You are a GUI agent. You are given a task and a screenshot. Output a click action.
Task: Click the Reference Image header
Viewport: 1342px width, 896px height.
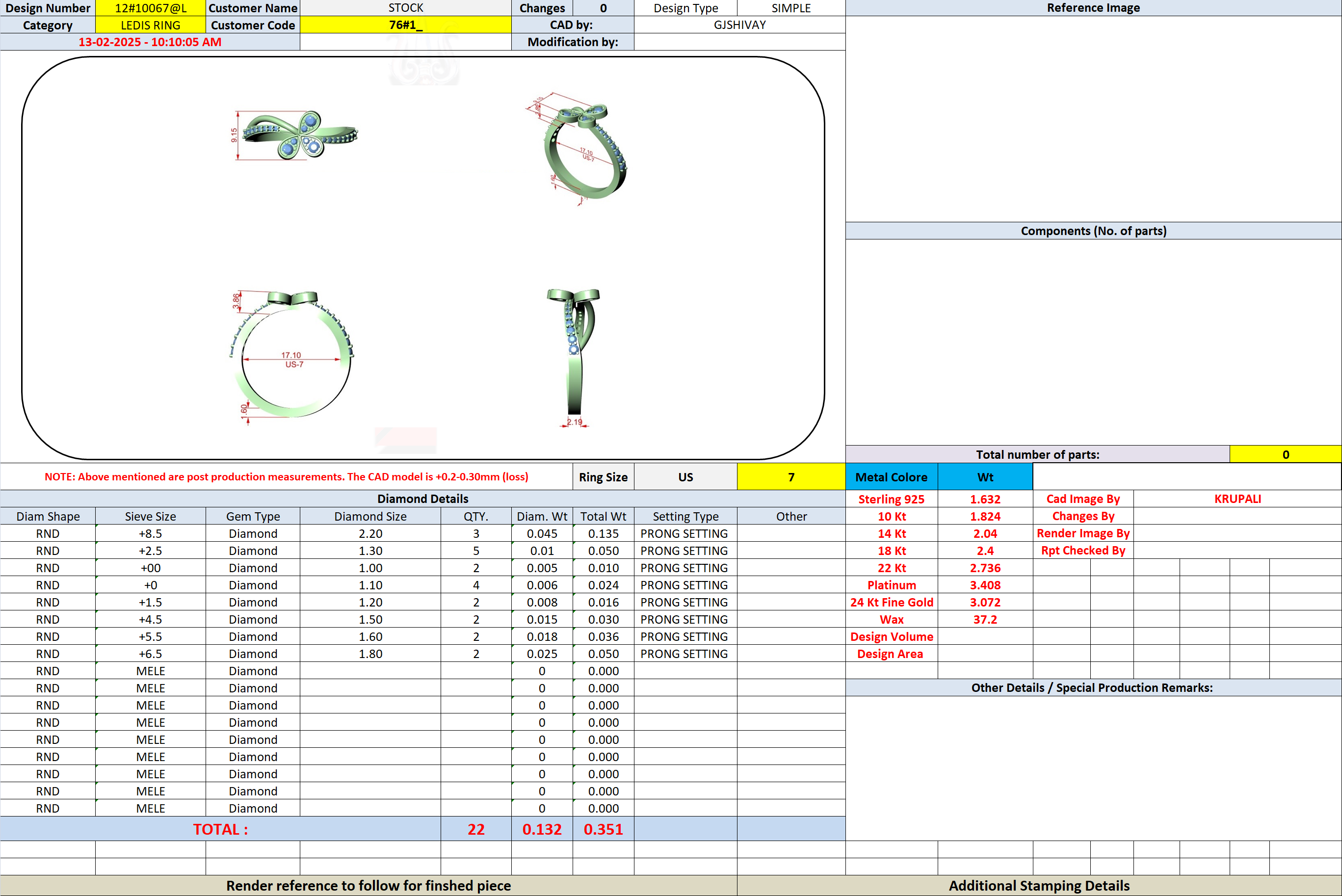[1094, 8]
